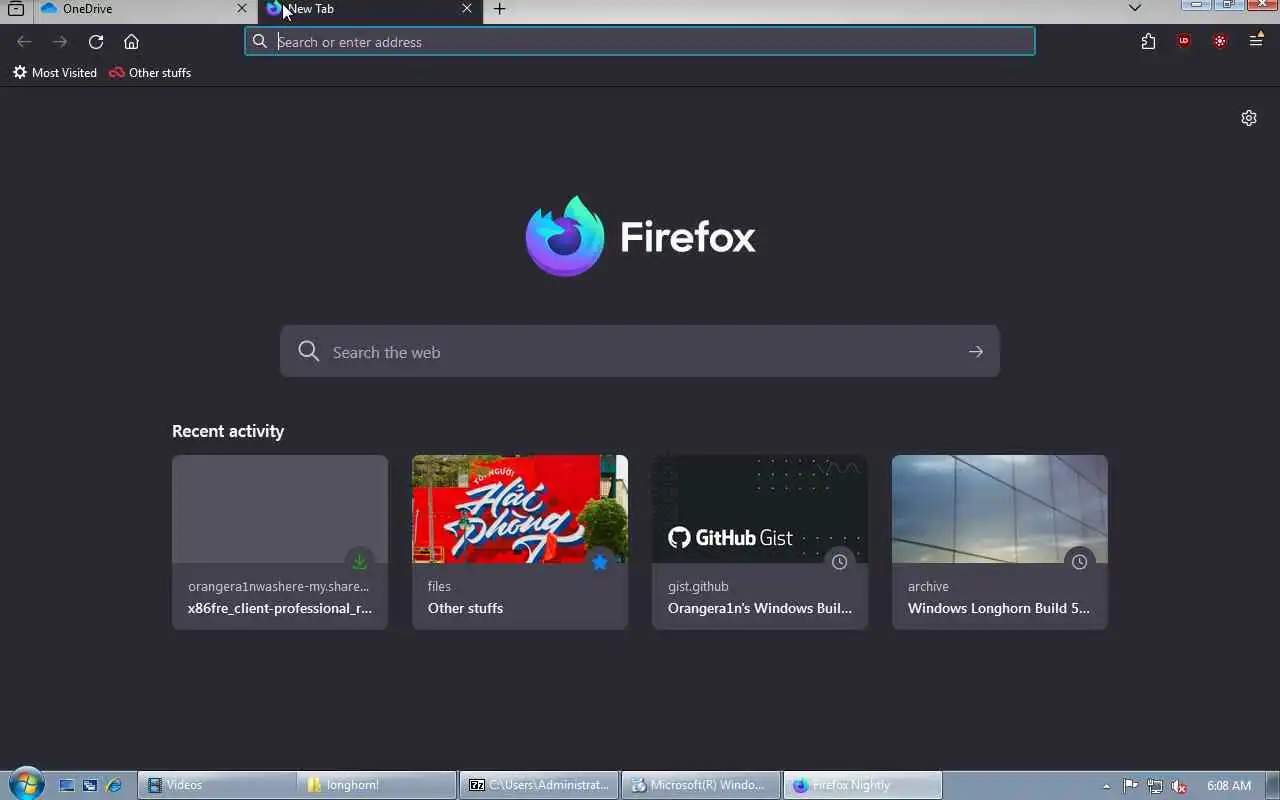This screenshot has width=1280, height=800.
Task: Click history clock badge on Longhorn card
Action: [x=1079, y=562]
